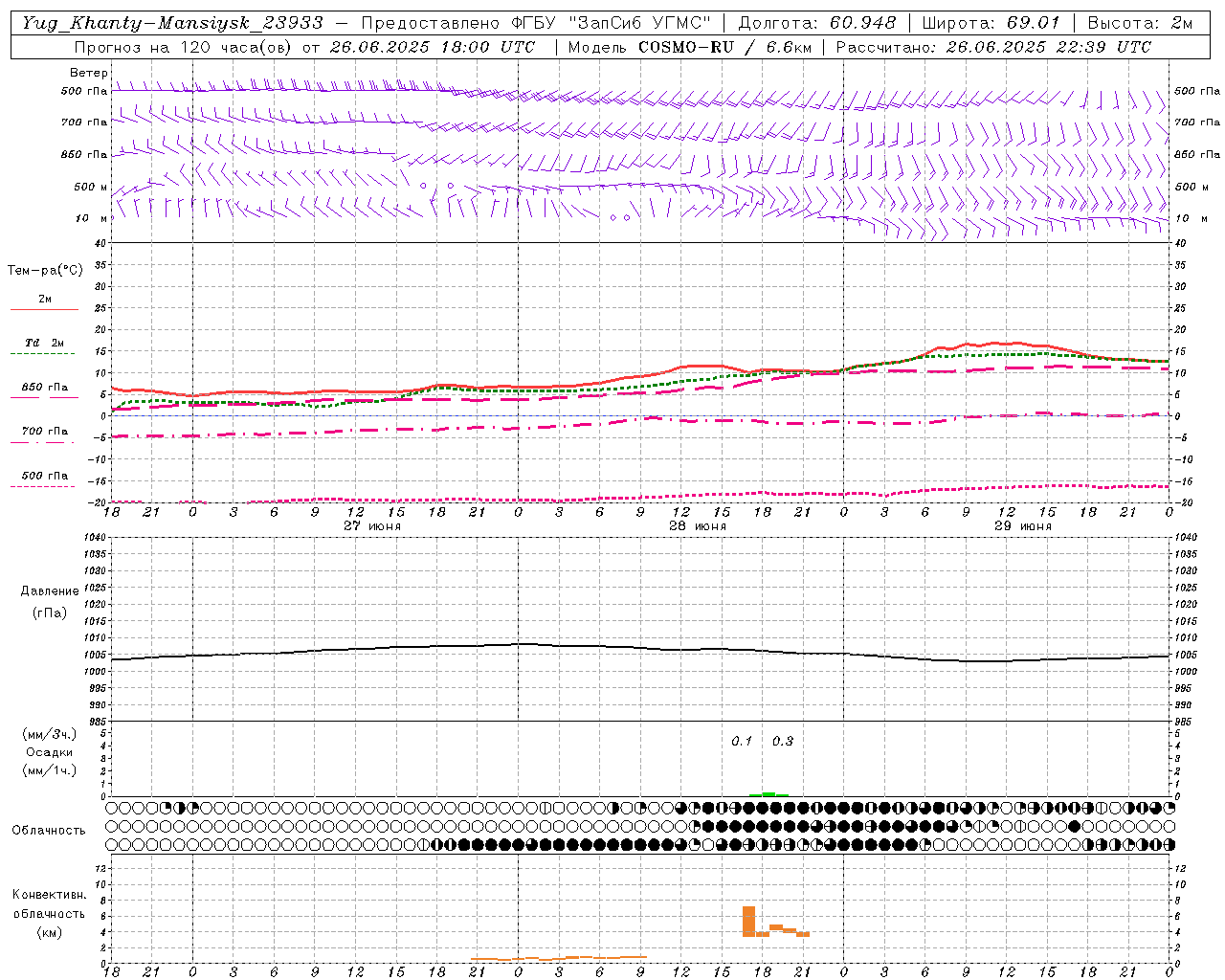Click the Осадки precipitation panel label
The height and width of the screenshot is (980, 1225).
click(x=49, y=752)
